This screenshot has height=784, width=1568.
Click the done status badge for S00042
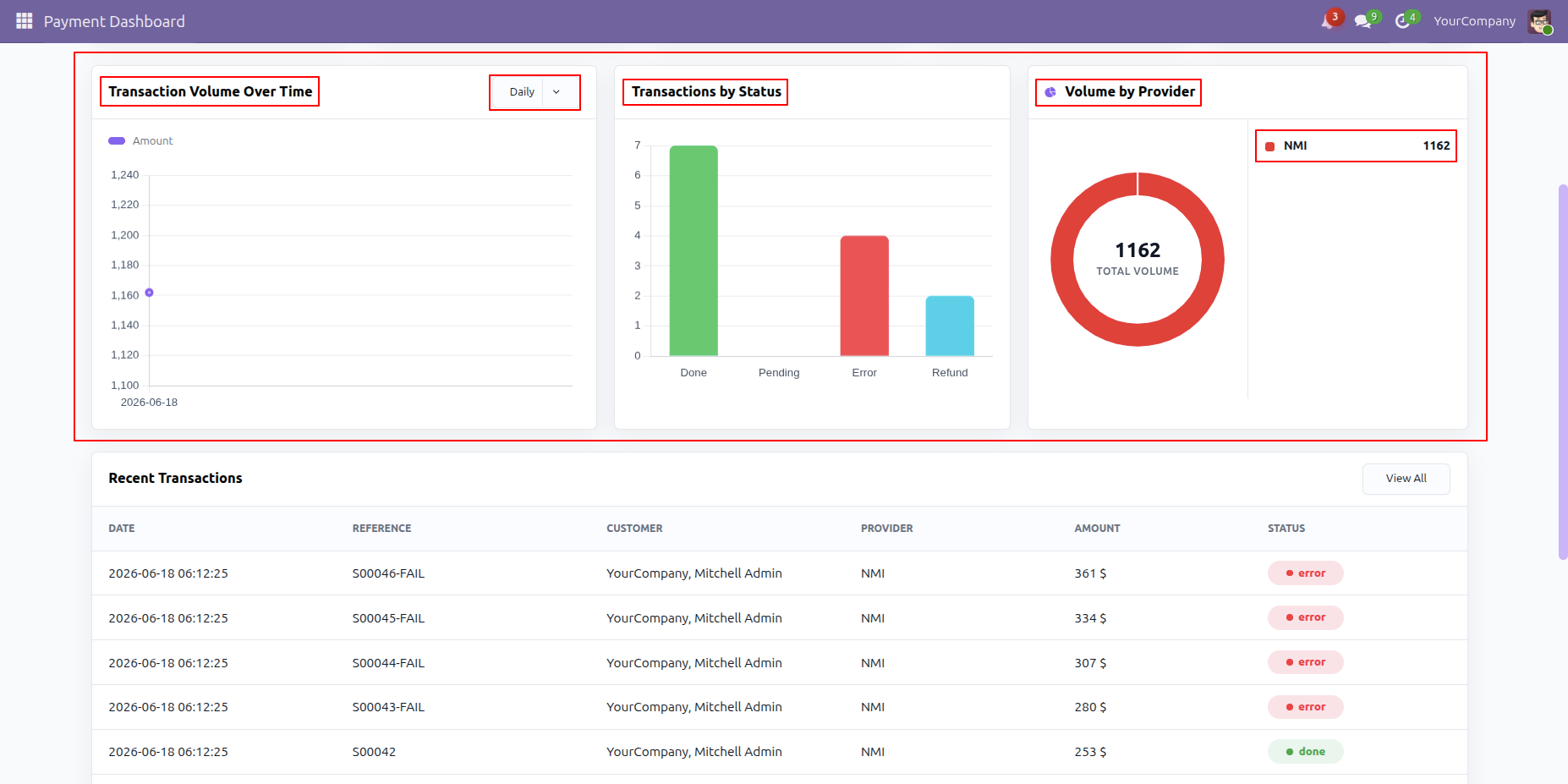[x=1305, y=752]
